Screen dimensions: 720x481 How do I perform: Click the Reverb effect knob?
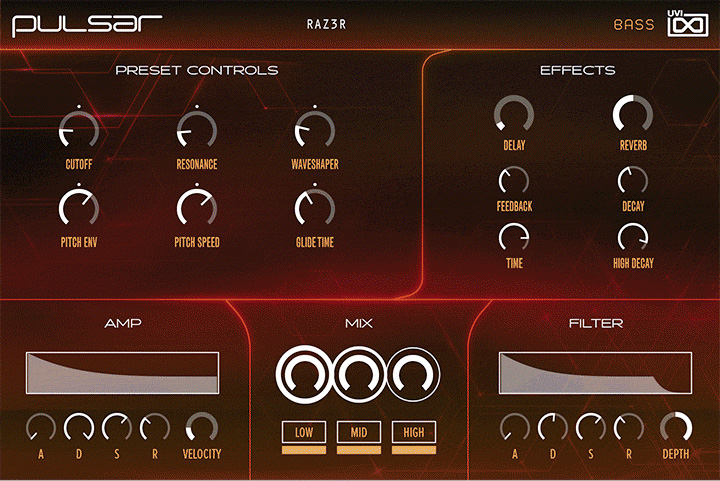pyautogui.click(x=633, y=114)
